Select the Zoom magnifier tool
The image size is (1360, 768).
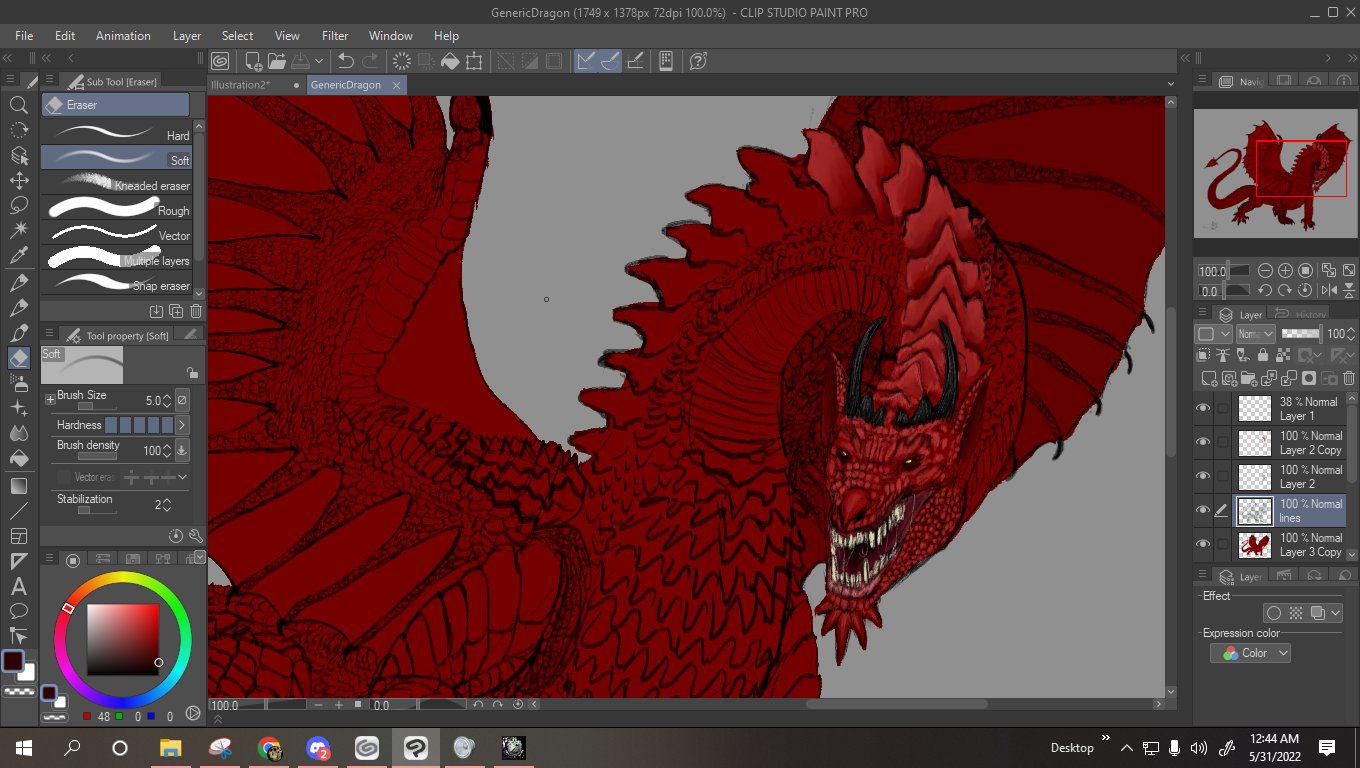point(18,105)
